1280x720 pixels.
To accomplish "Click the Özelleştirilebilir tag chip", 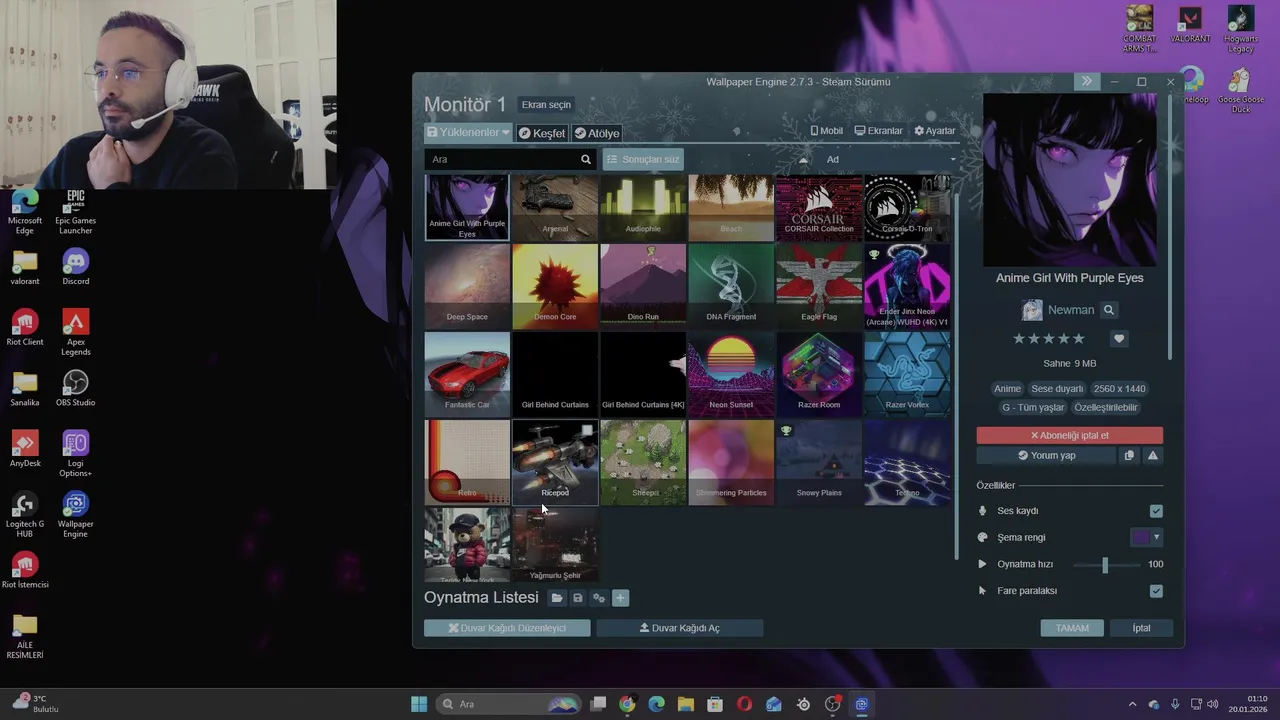I will (x=1106, y=408).
